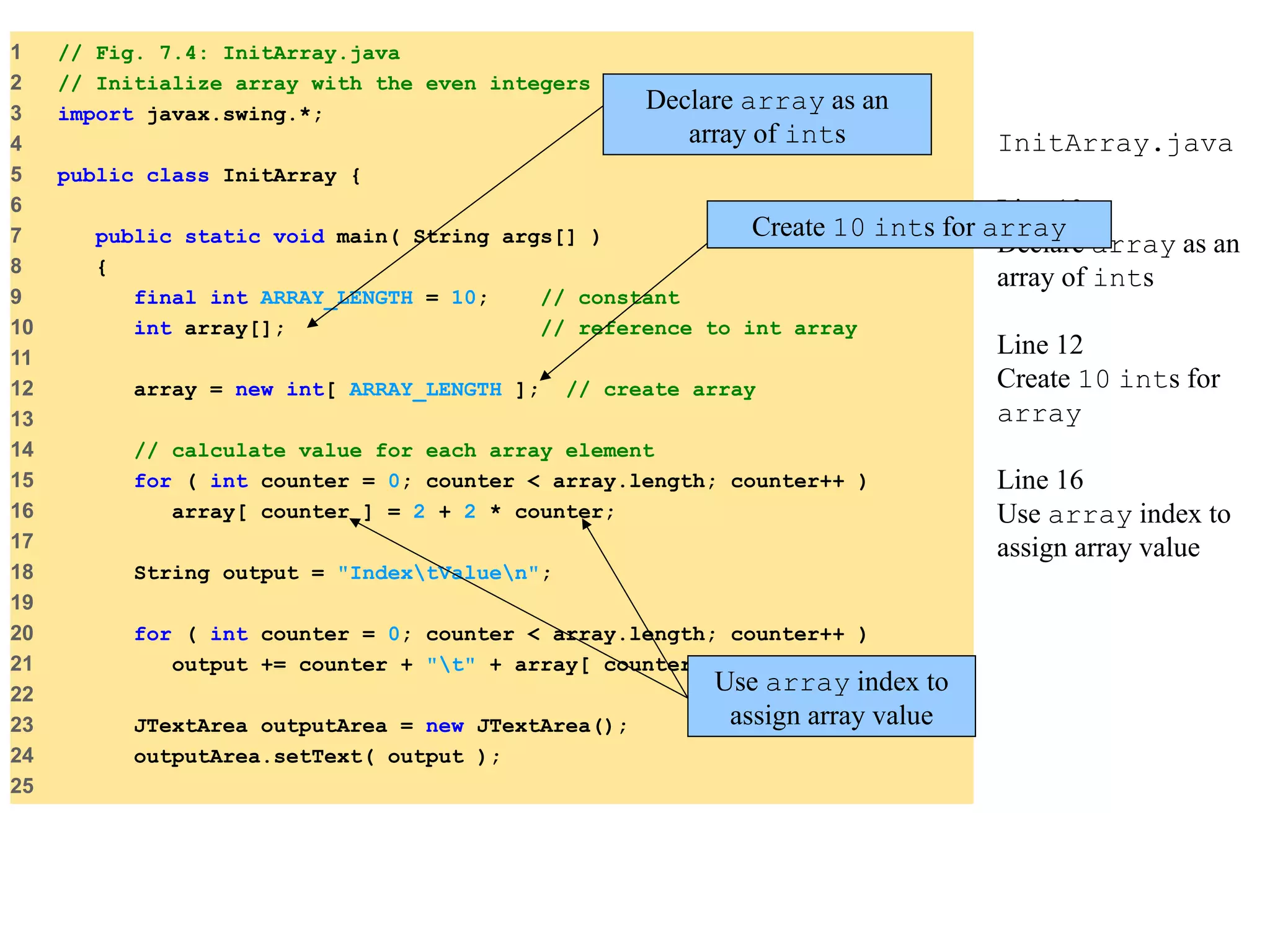1270x952 pixels.
Task: Click the '// create array' comment
Action: 661,390
